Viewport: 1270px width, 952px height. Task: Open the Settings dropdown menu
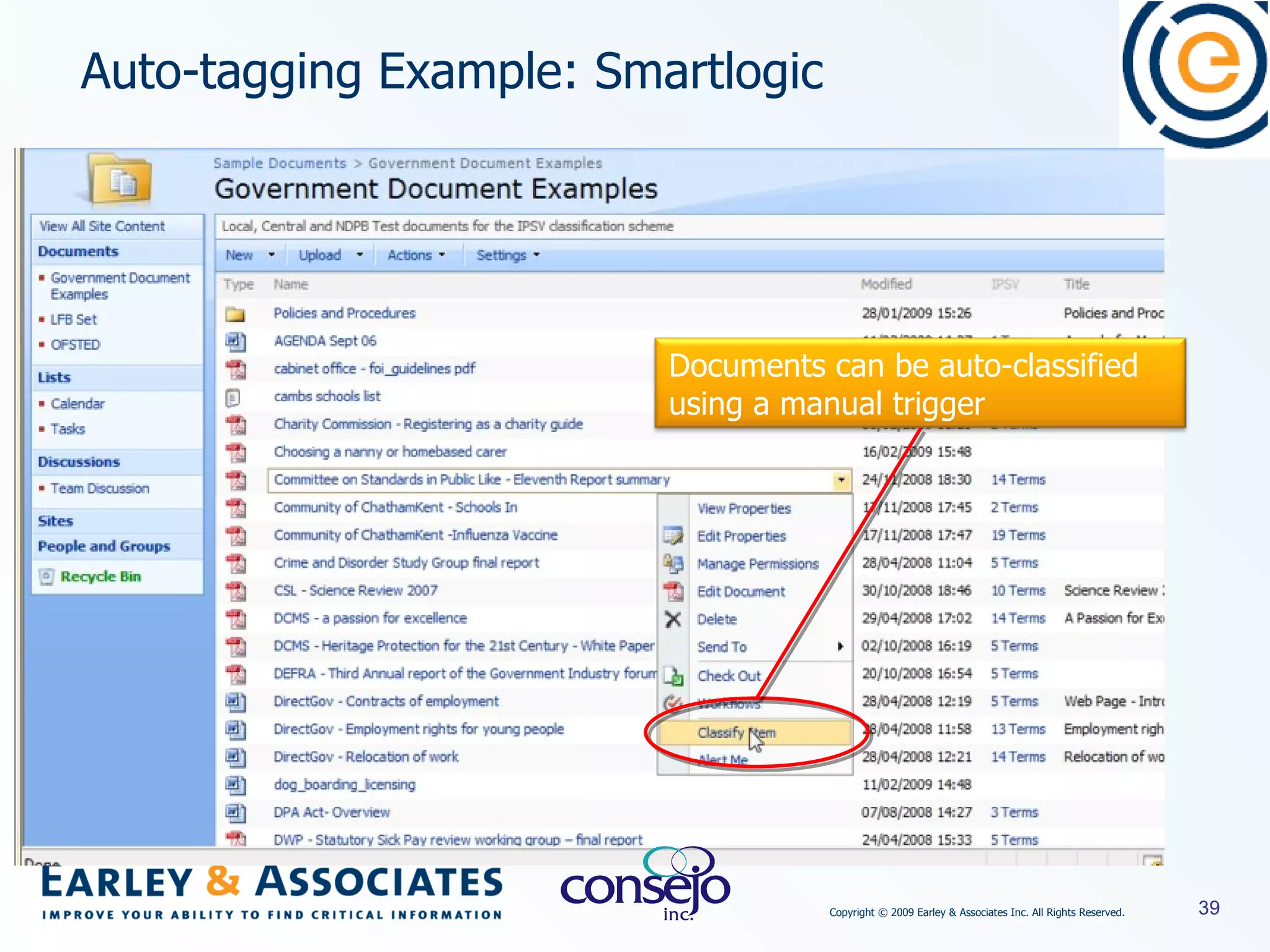[508, 255]
